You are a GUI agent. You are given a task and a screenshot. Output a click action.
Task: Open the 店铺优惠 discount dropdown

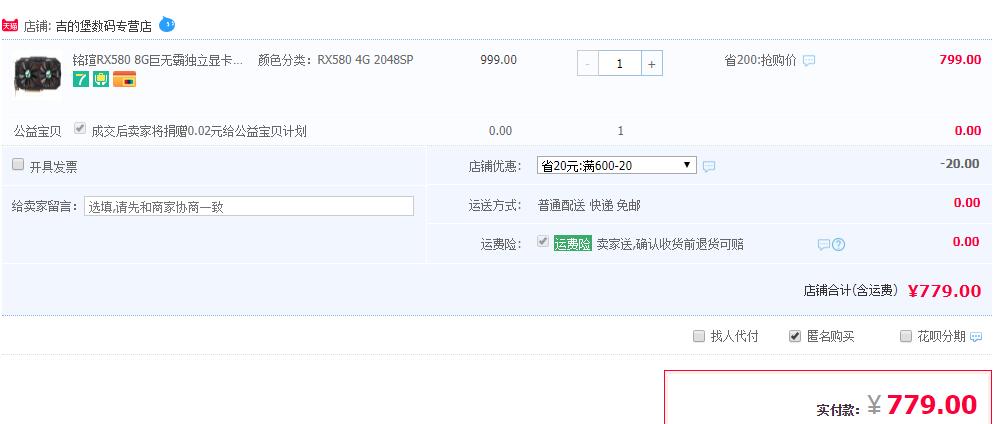(x=617, y=165)
